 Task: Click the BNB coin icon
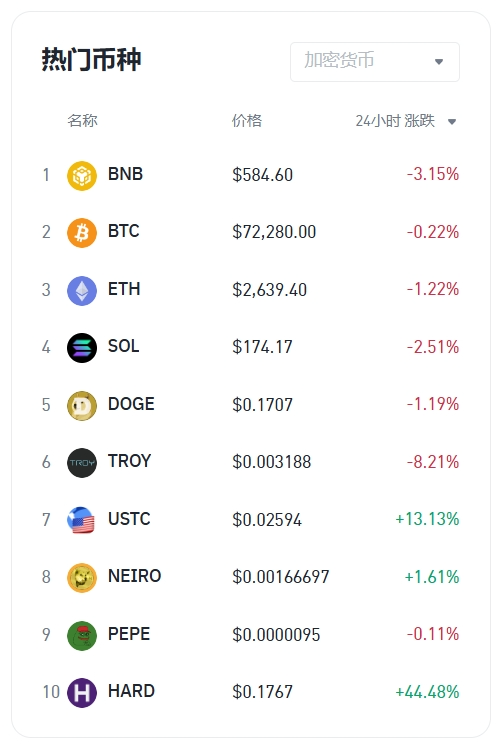[x=82, y=175]
